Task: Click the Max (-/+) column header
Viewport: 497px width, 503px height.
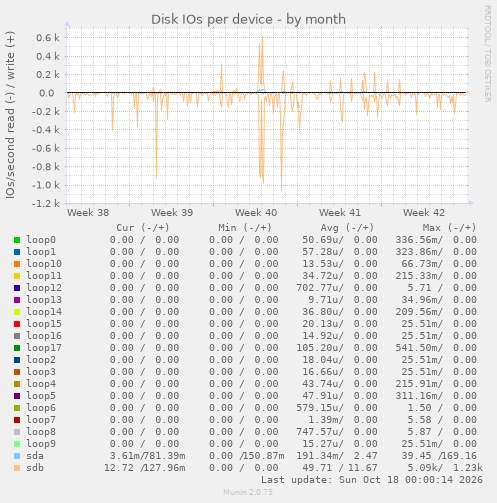Action: coord(449,228)
